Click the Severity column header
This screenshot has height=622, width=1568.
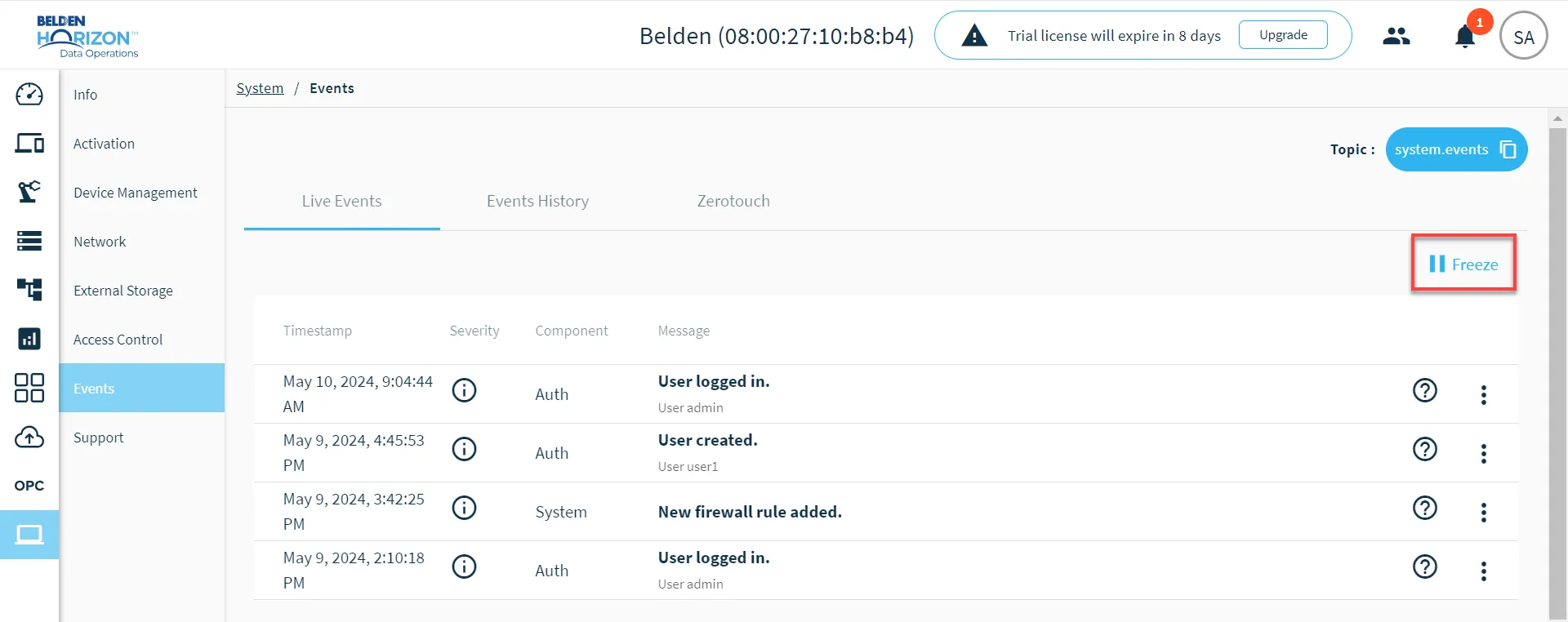point(474,331)
